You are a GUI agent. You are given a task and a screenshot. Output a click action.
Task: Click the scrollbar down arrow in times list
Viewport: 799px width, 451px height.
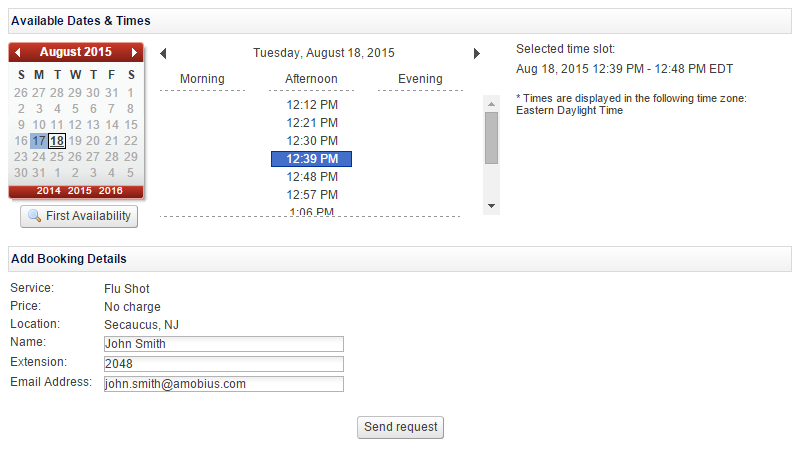tap(491, 206)
